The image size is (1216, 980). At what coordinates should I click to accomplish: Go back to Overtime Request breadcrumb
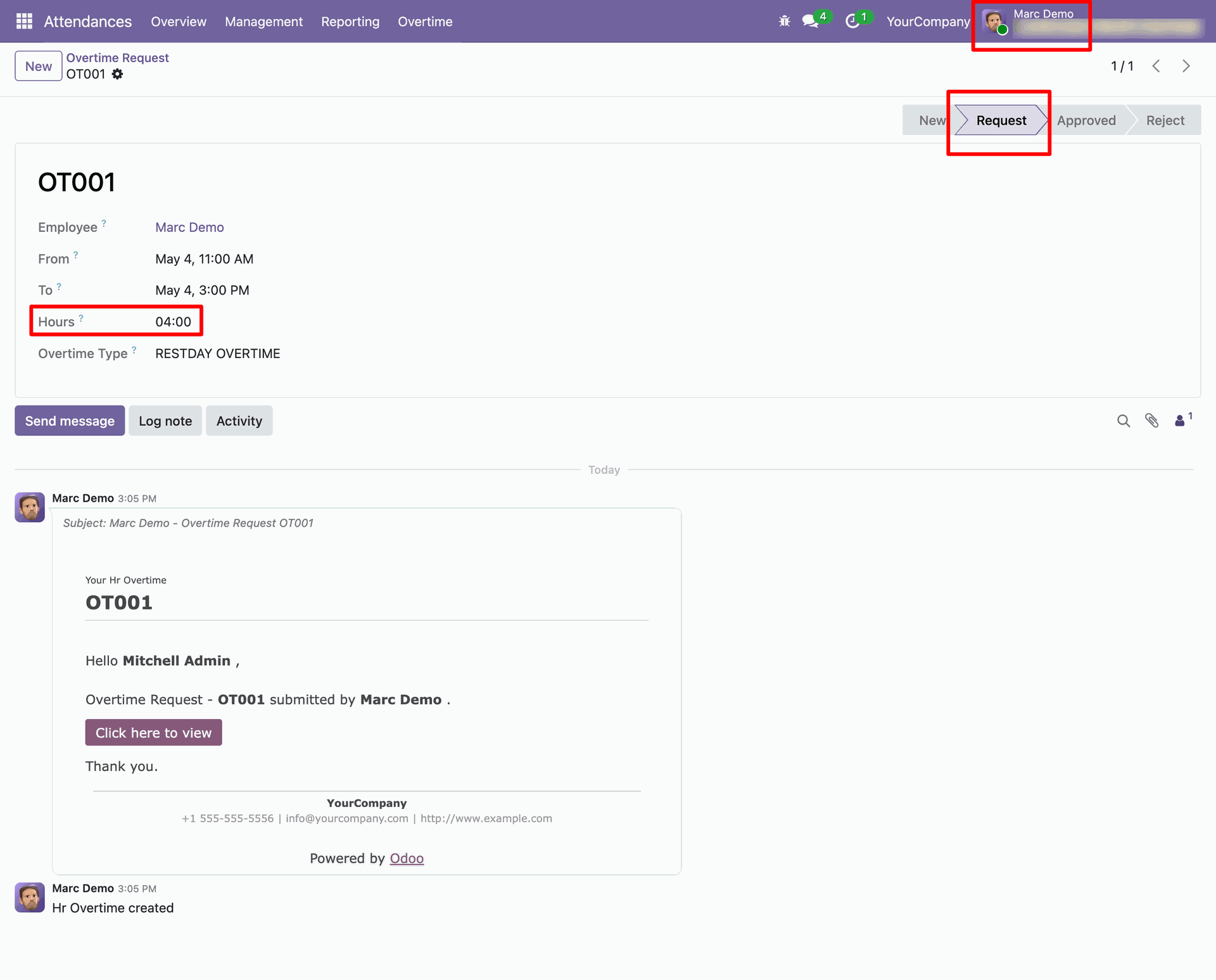[118, 58]
